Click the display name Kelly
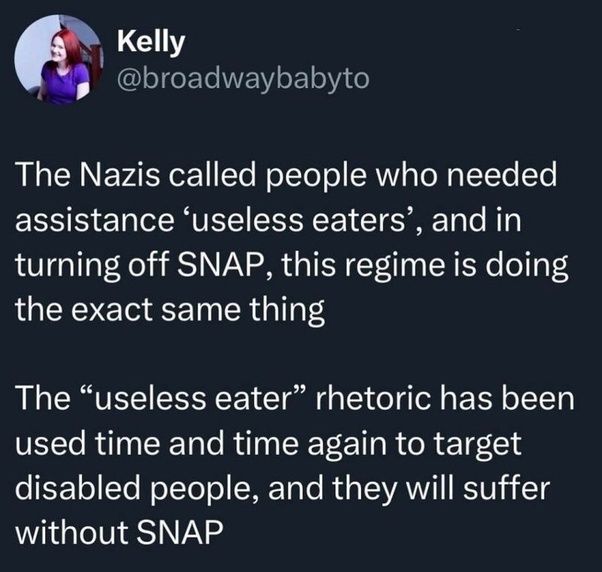This screenshot has height=572, width=602. 151,42
